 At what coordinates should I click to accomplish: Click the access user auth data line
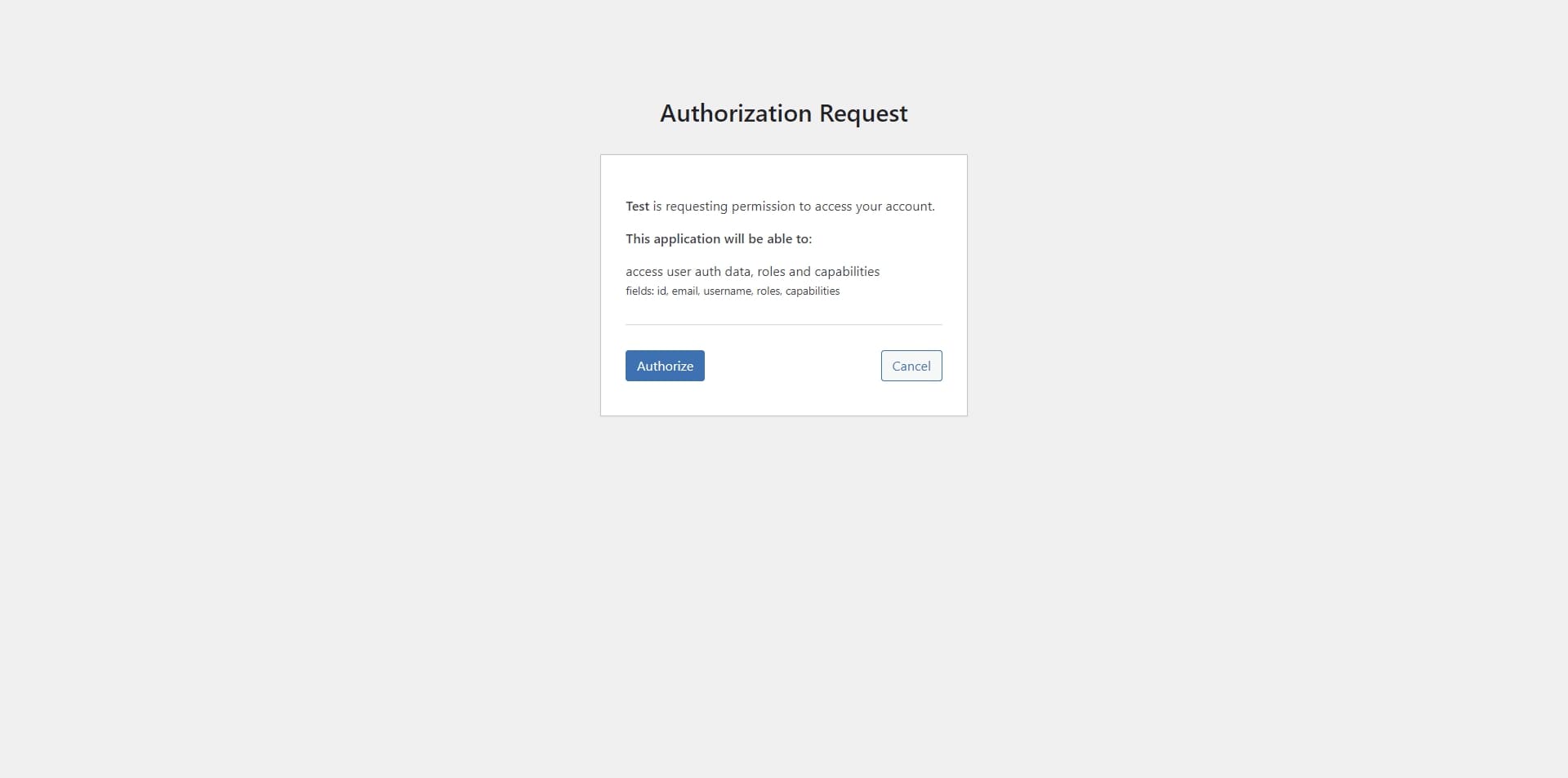[x=753, y=272]
